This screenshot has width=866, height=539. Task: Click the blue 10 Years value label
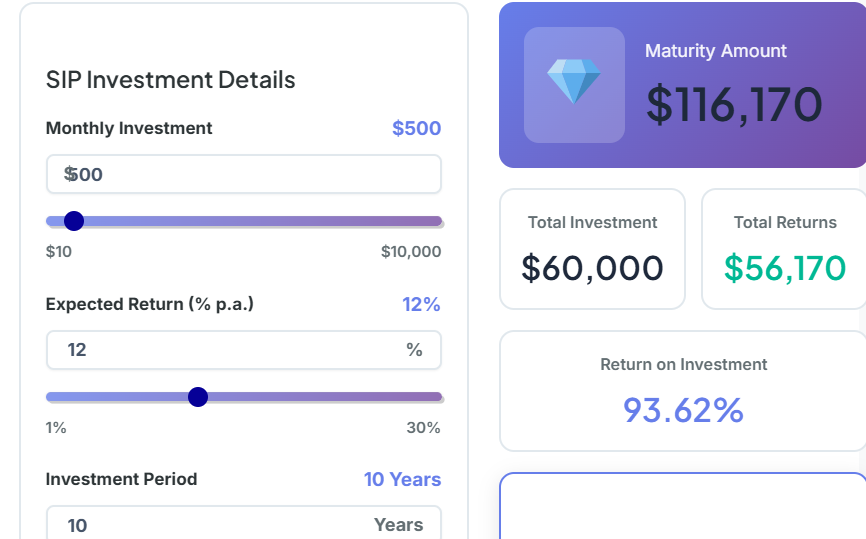coord(402,479)
